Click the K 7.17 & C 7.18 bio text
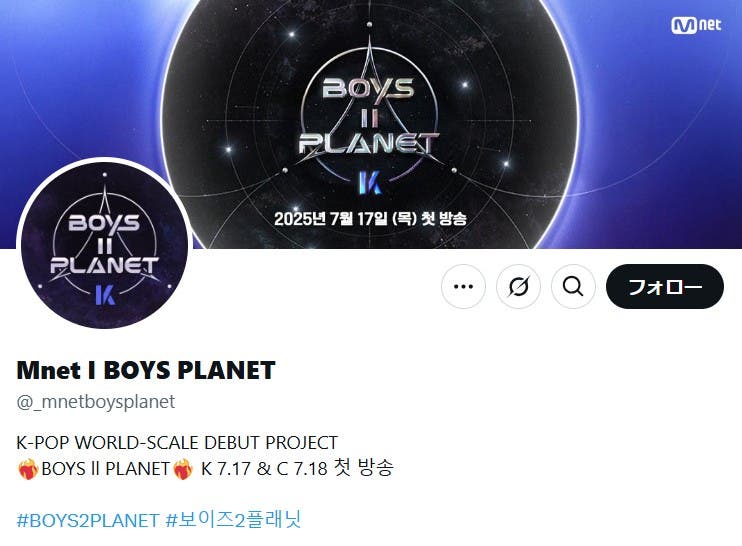Image resolution: width=742 pixels, height=546 pixels. (264, 469)
